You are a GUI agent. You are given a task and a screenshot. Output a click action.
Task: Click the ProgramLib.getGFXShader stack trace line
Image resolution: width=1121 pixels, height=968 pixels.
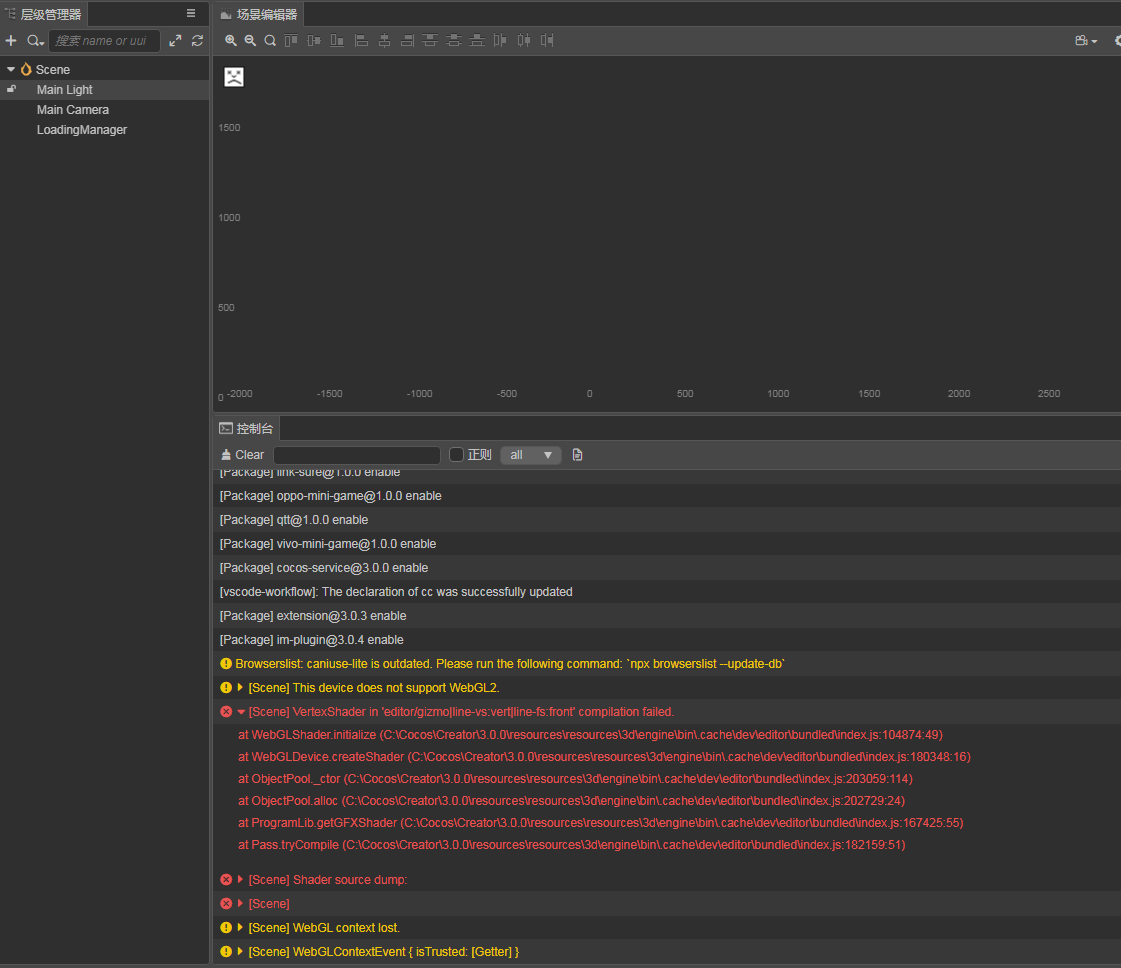pos(601,823)
